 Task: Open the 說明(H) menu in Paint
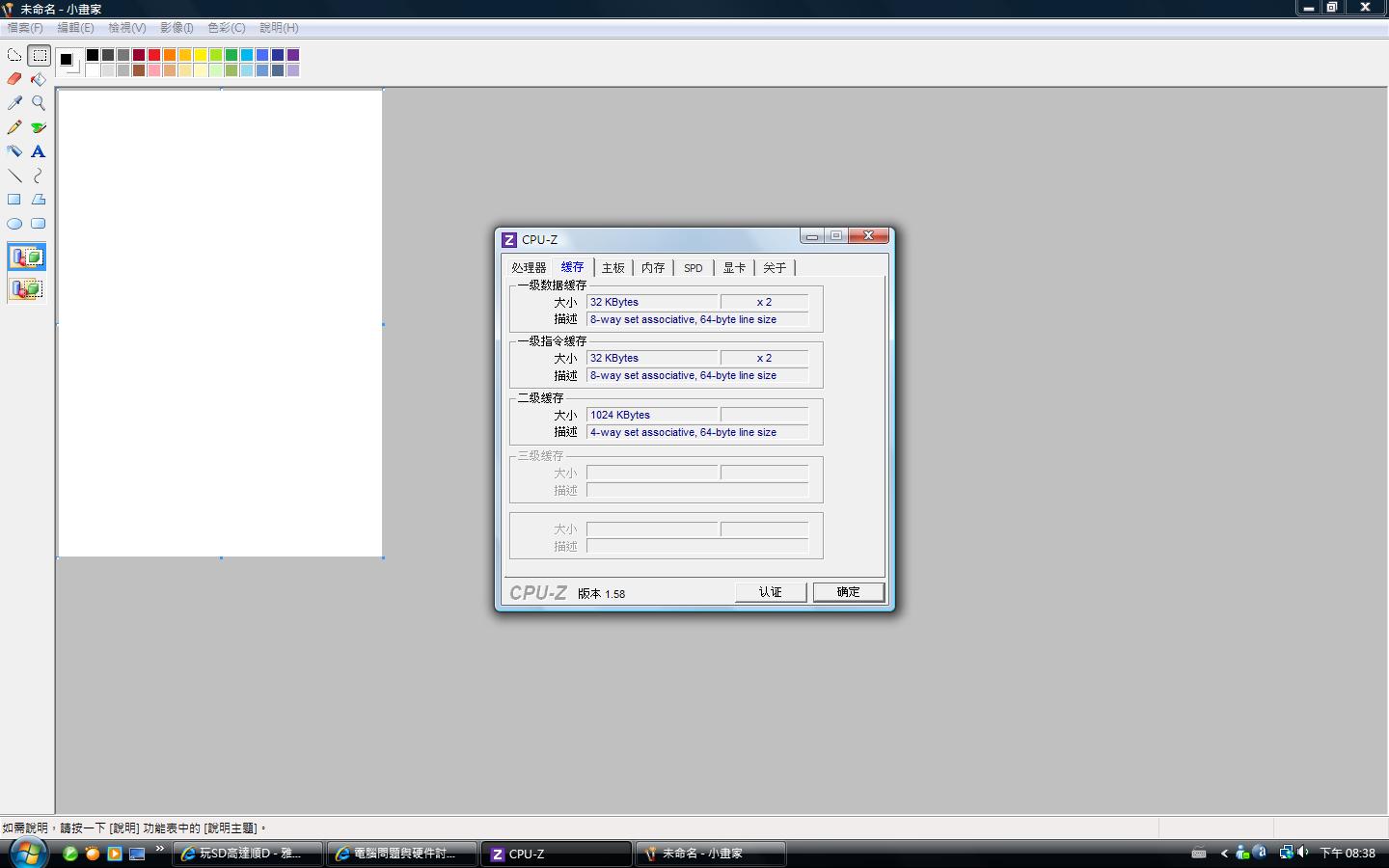pyautogui.click(x=279, y=28)
